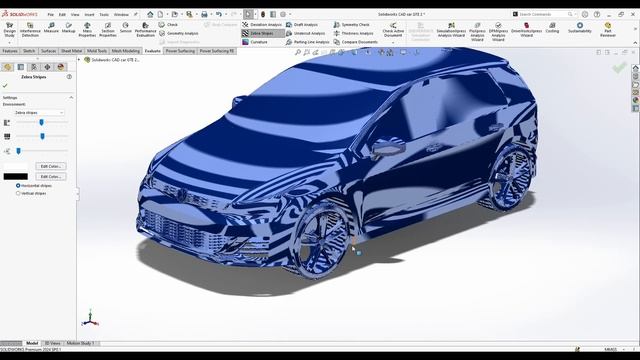The height and width of the screenshot is (360, 640).
Task: Select the Measure tool
Action: 51,28
